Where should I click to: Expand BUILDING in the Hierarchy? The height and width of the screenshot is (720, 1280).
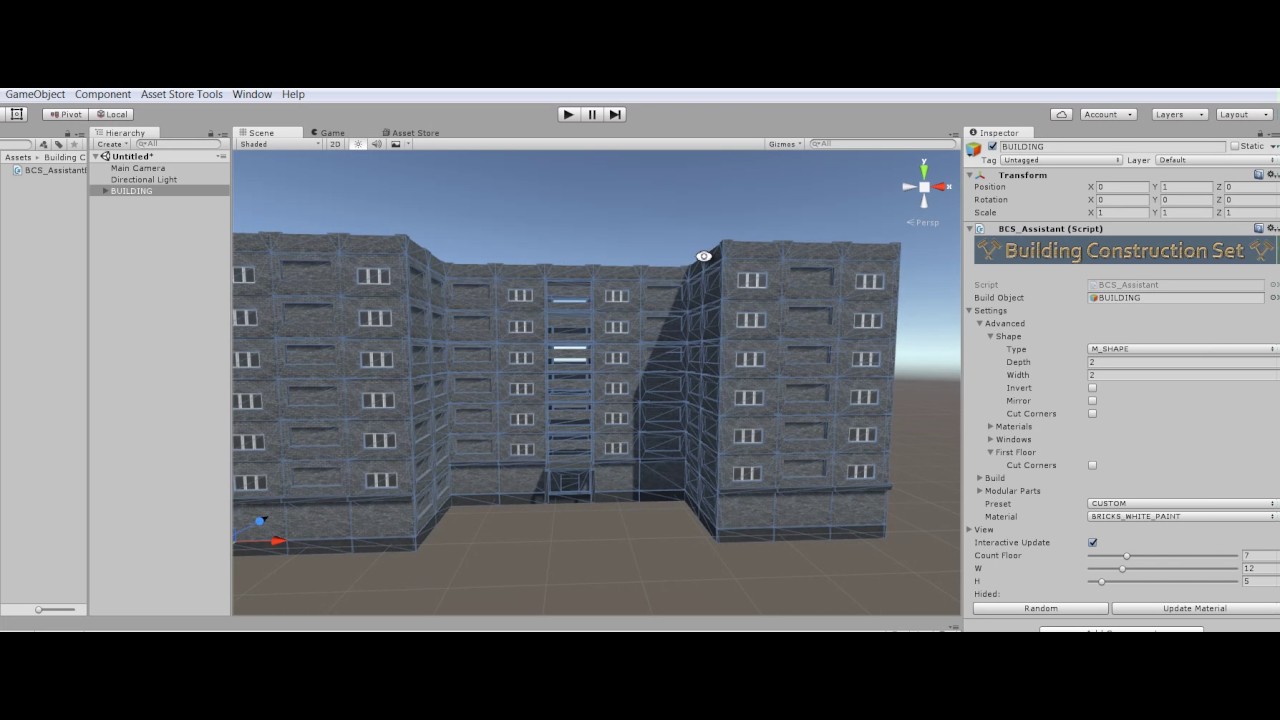pyautogui.click(x=105, y=191)
